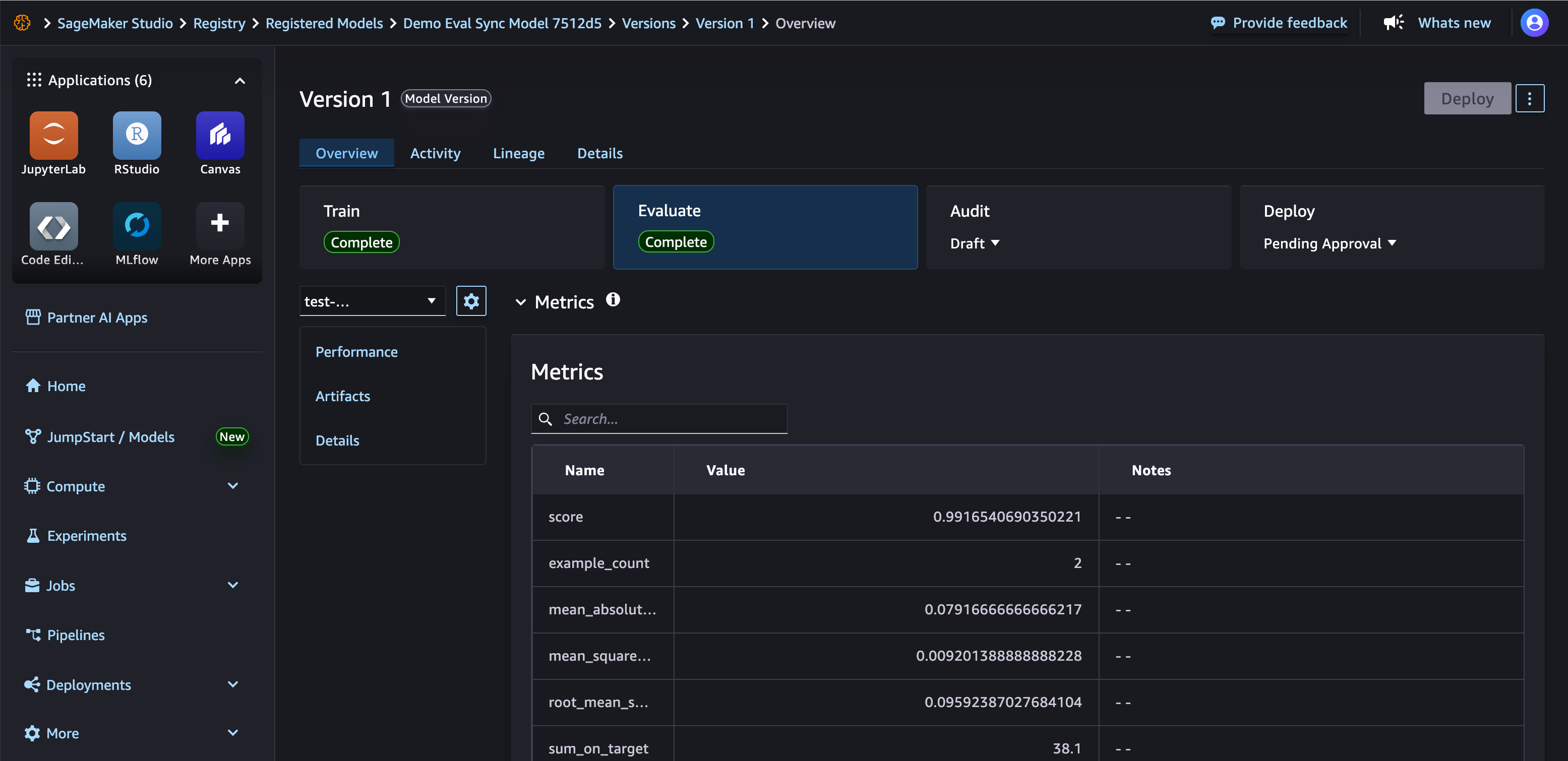The image size is (1568, 761).
Task: Go to SageMaker Studio breadcrumb link
Action: pyautogui.click(x=115, y=23)
